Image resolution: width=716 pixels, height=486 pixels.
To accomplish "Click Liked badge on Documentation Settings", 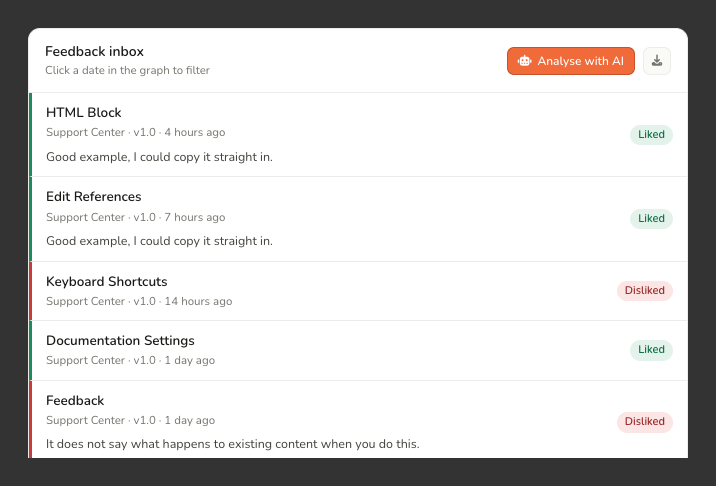I will click(x=651, y=350).
